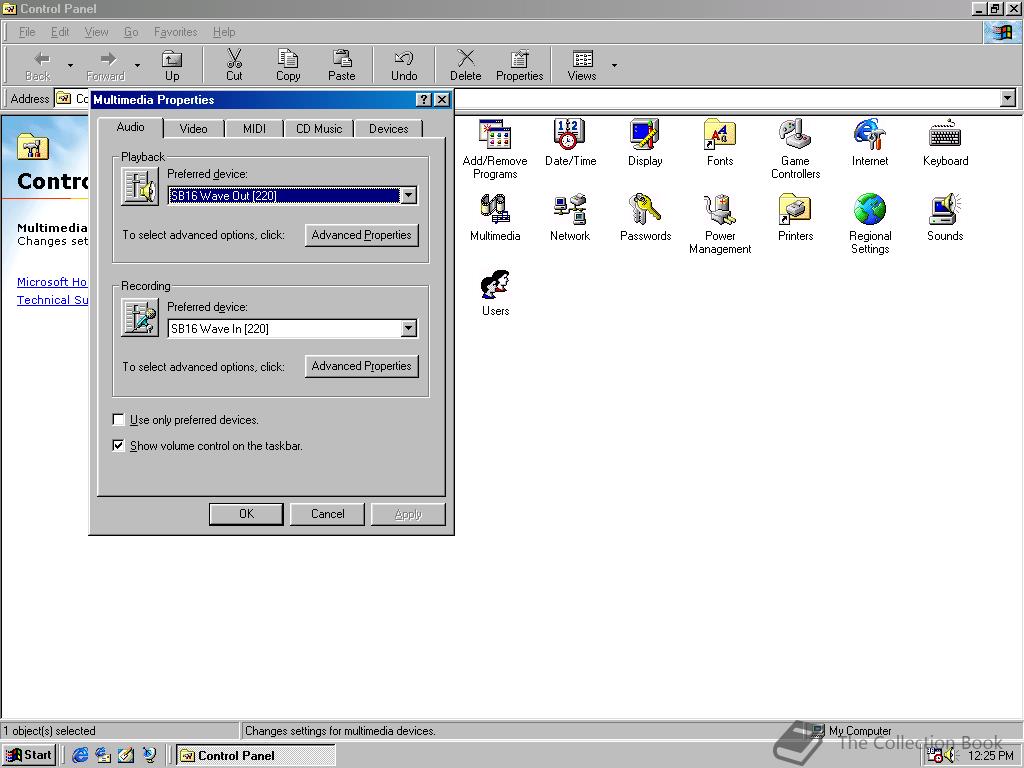
Task: Click the Control Panel taskbar button
Action: [256, 756]
